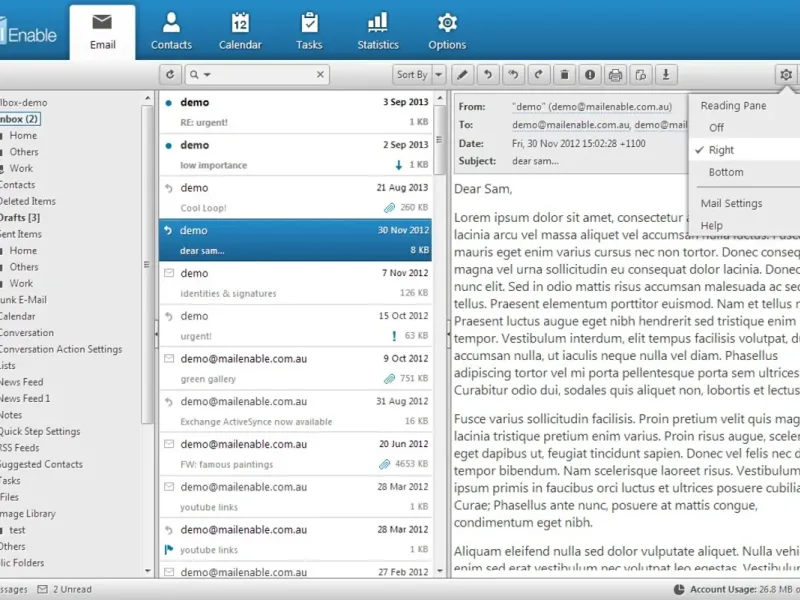The image size is (800, 600).
Task: Select the Drafts [3] folder
Action: pyautogui.click(x=19, y=217)
